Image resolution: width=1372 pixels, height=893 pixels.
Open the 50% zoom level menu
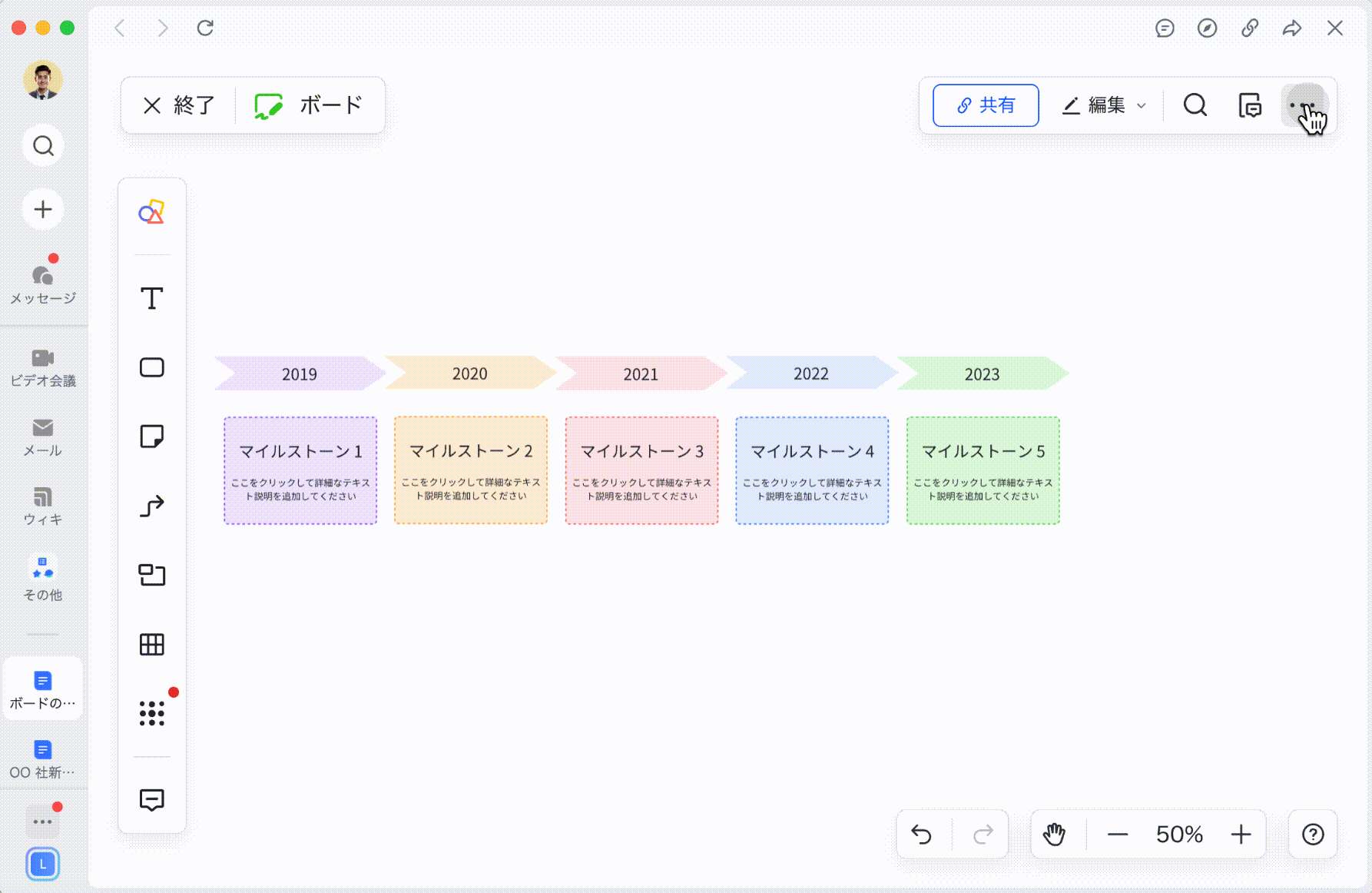[x=1178, y=834]
